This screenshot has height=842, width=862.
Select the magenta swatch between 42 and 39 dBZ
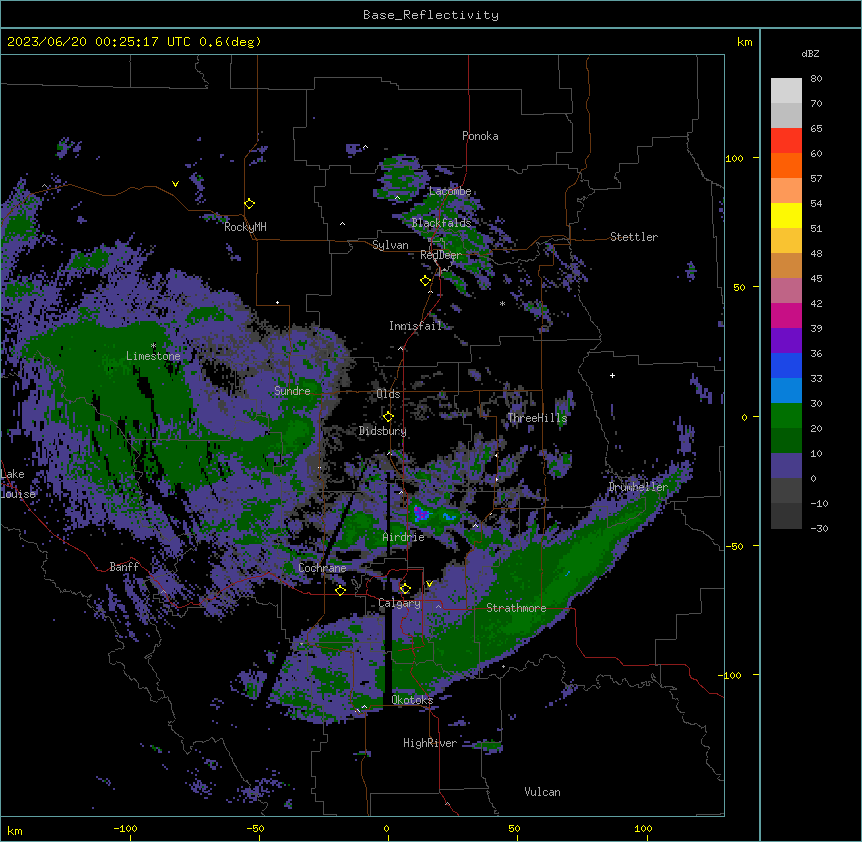click(786, 315)
